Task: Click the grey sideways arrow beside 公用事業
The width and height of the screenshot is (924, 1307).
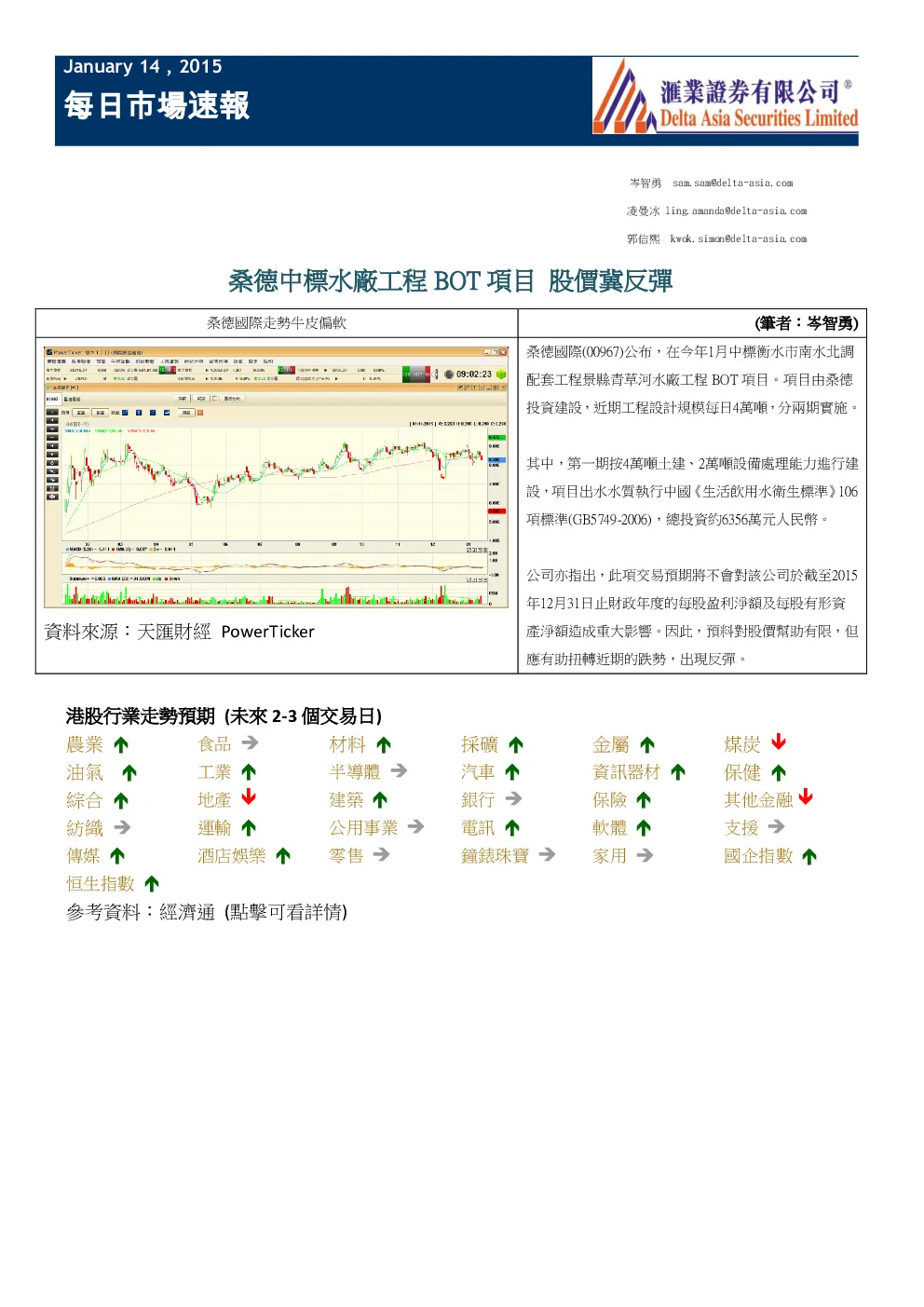Action: coord(415,826)
